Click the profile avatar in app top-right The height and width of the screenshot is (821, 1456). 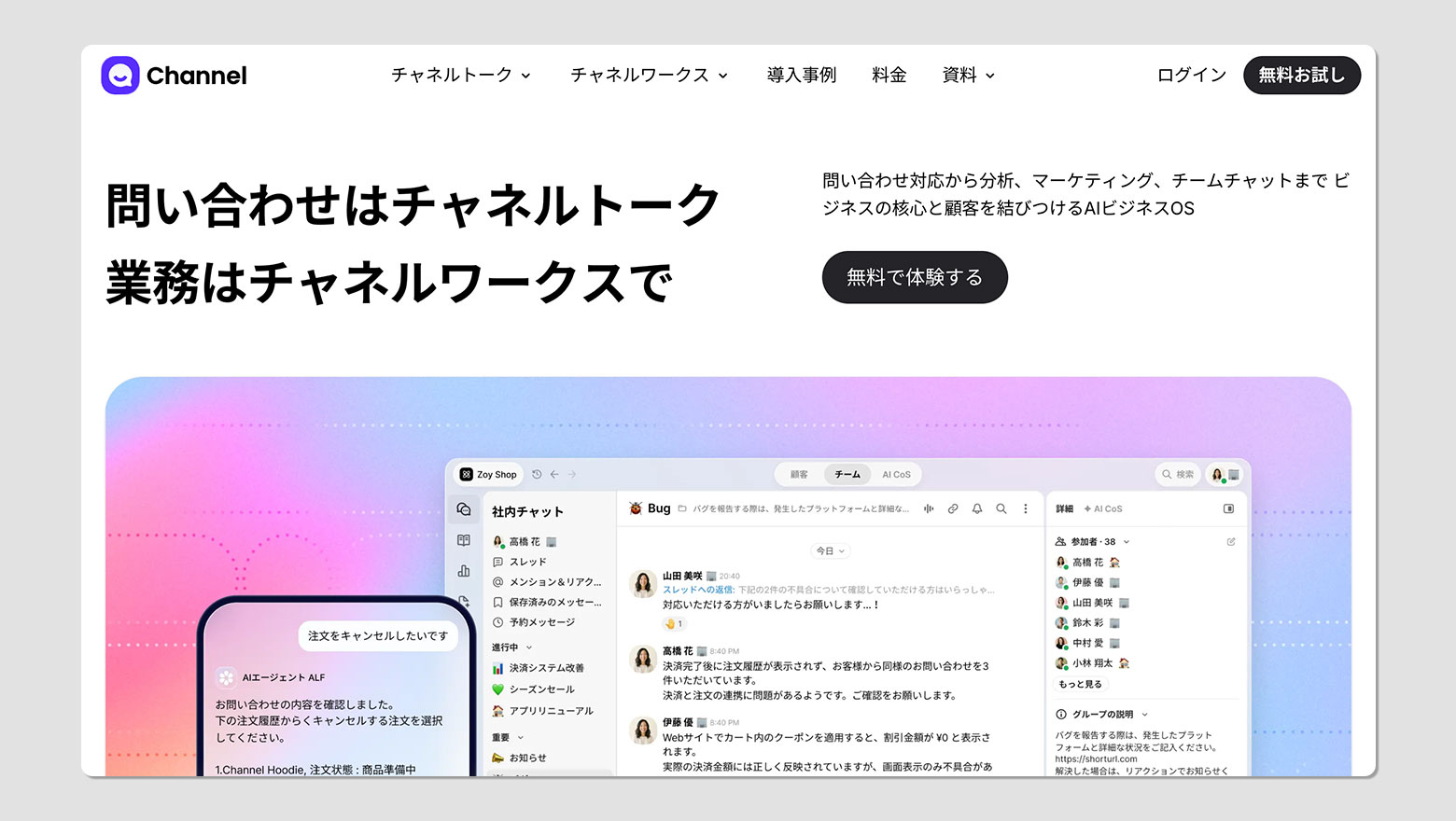1218,475
